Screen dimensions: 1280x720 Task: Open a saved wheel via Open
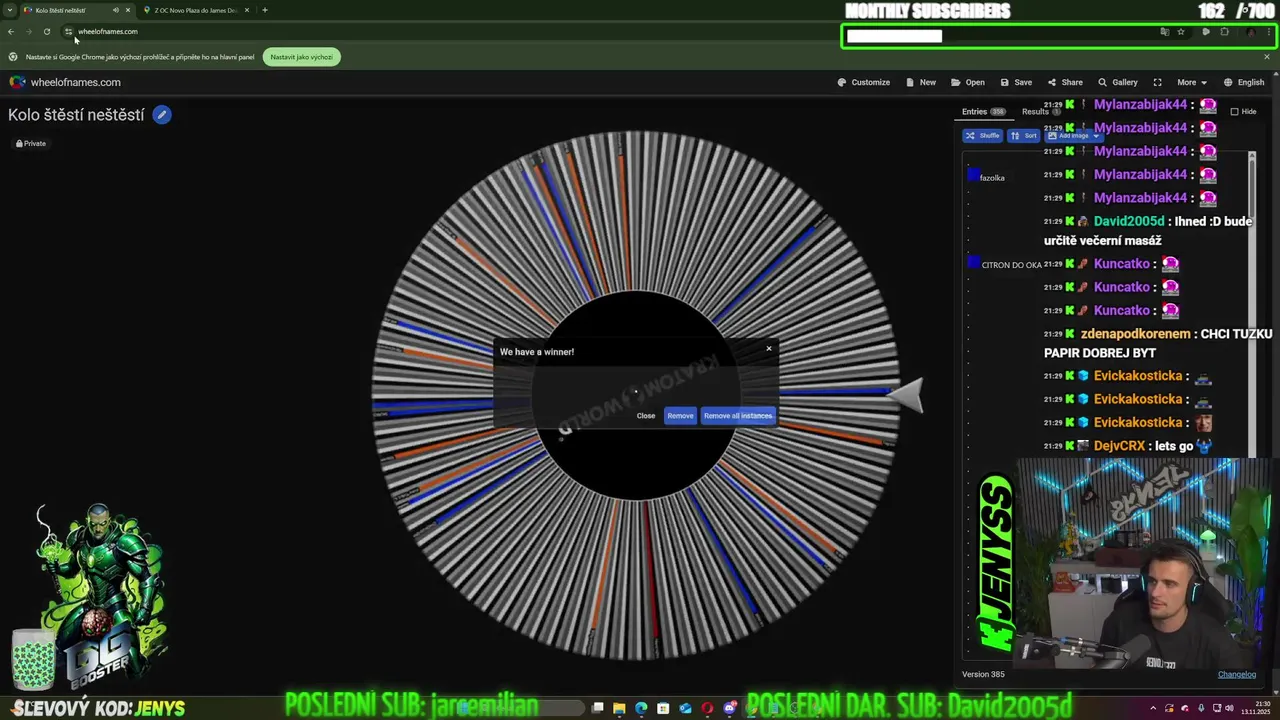[968, 82]
